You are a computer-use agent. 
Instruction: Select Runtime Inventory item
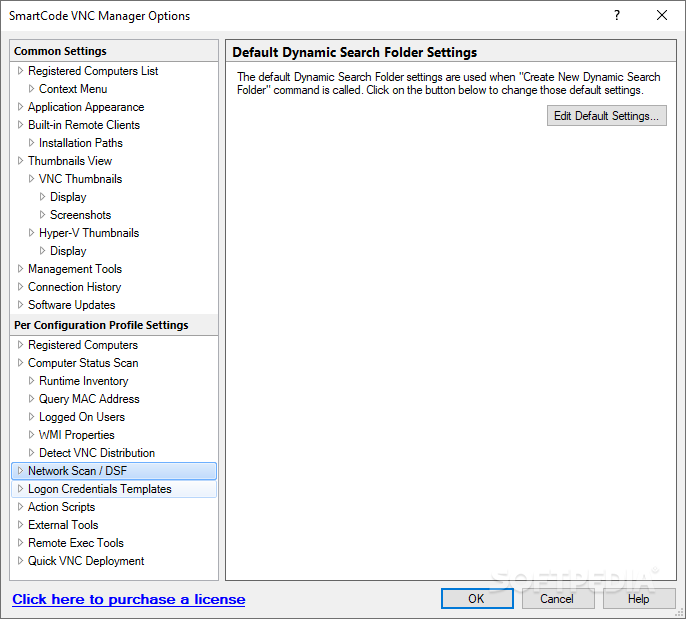pyautogui.click(x=84, y=381)
